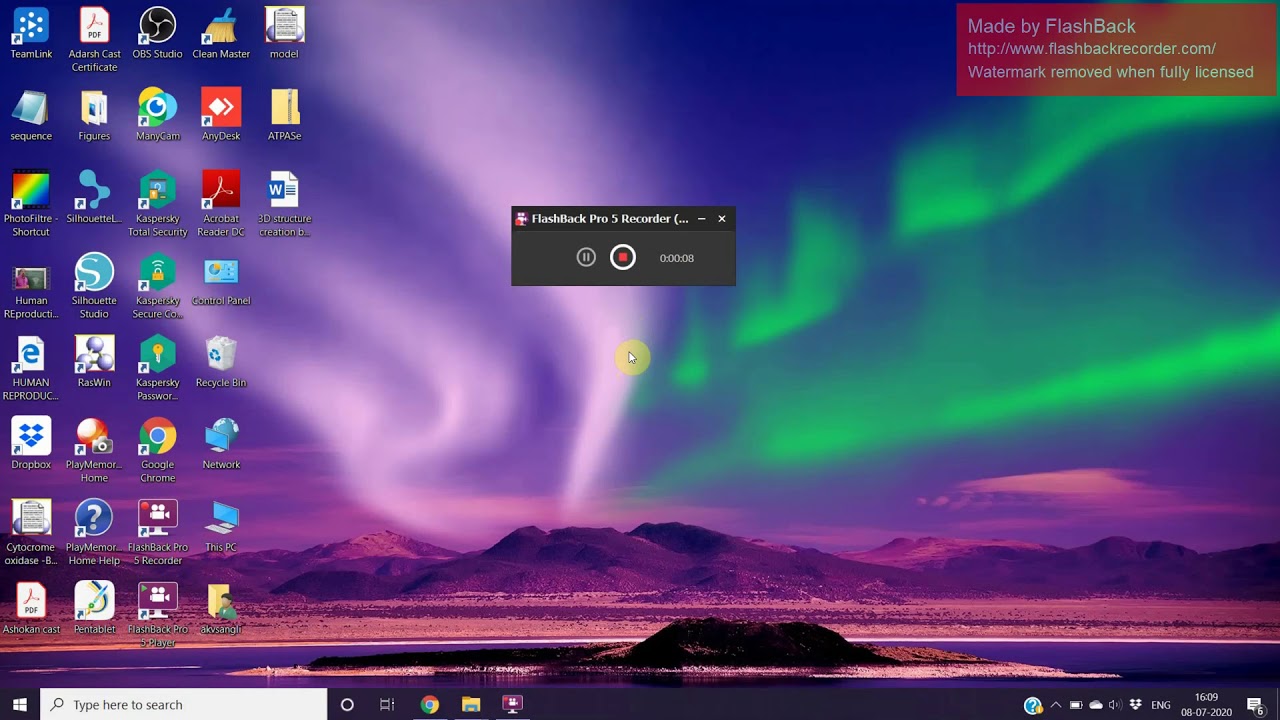
Task: Select the Acrobat Reader DC icon
Action: coord(221,204)
